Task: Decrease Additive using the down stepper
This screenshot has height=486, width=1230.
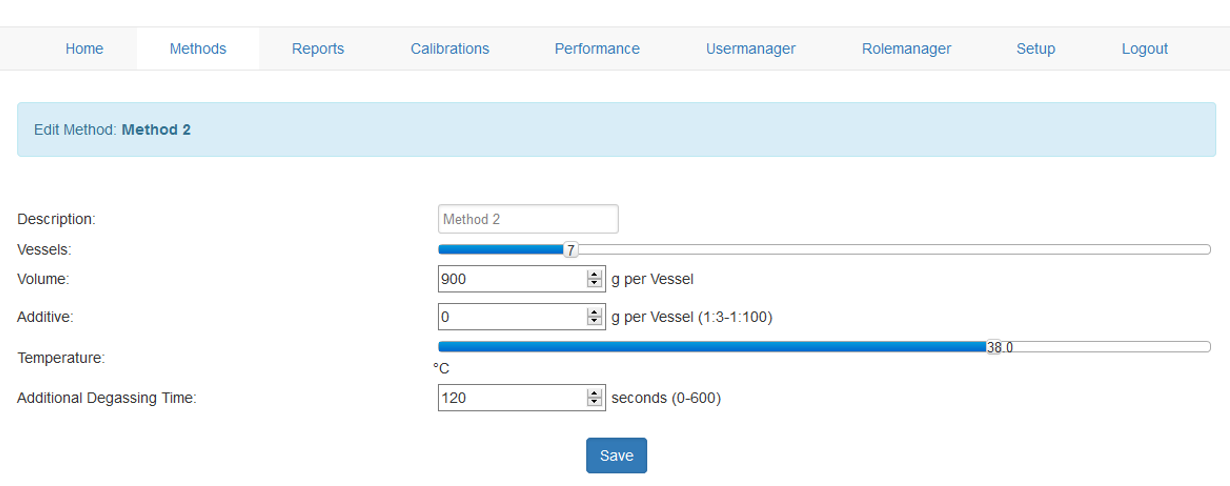Action: tap(594, 322)
